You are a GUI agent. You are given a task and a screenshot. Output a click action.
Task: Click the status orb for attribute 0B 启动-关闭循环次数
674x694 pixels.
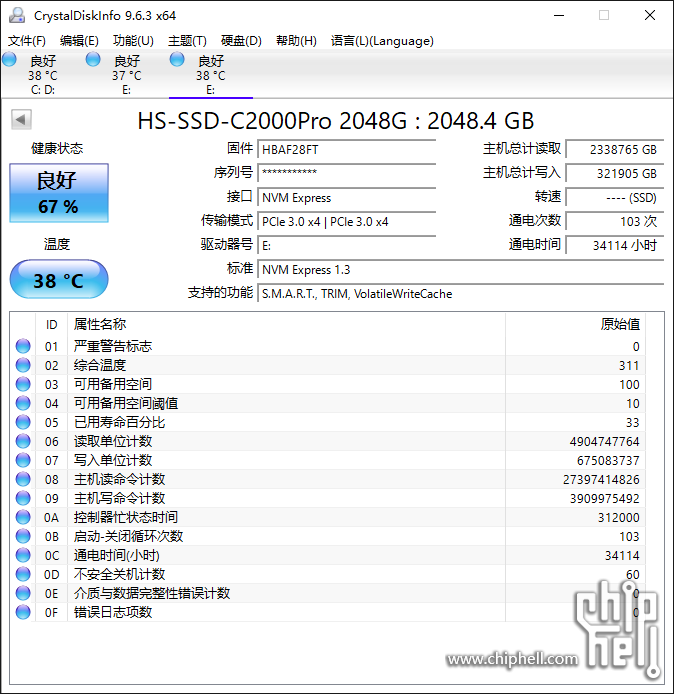coord(23,536)
